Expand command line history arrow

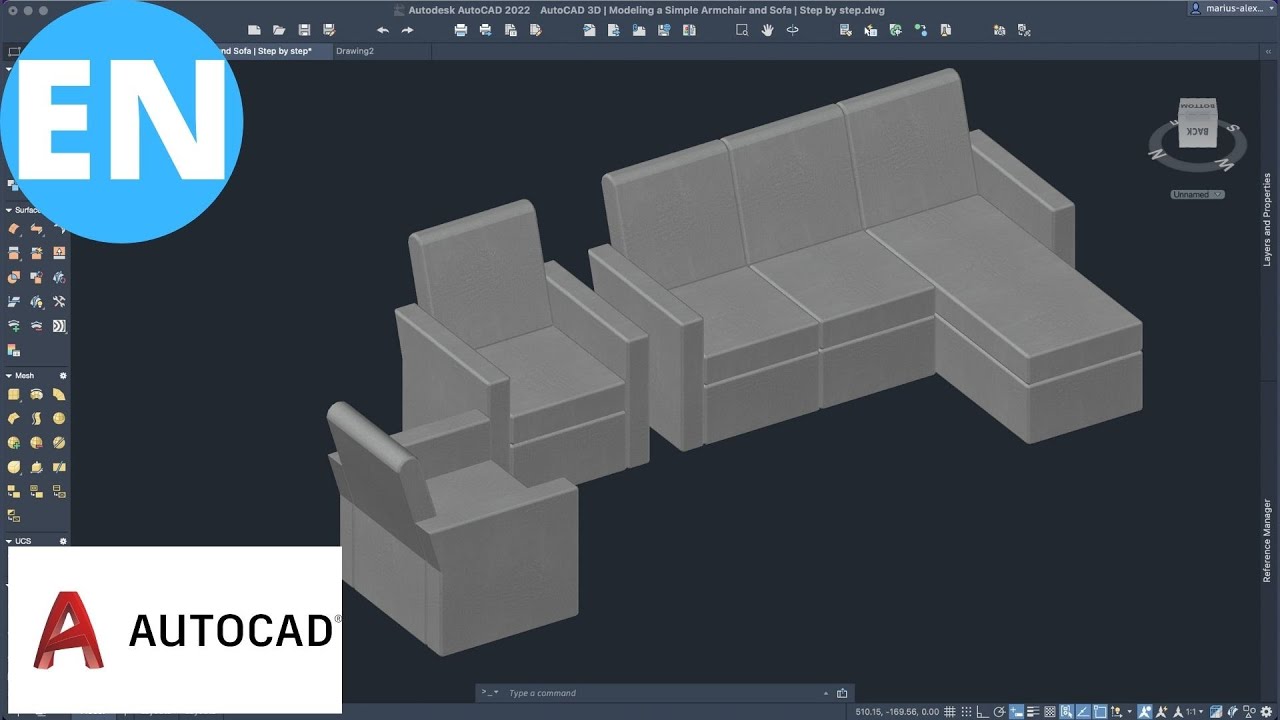click(x=826, y=693)
